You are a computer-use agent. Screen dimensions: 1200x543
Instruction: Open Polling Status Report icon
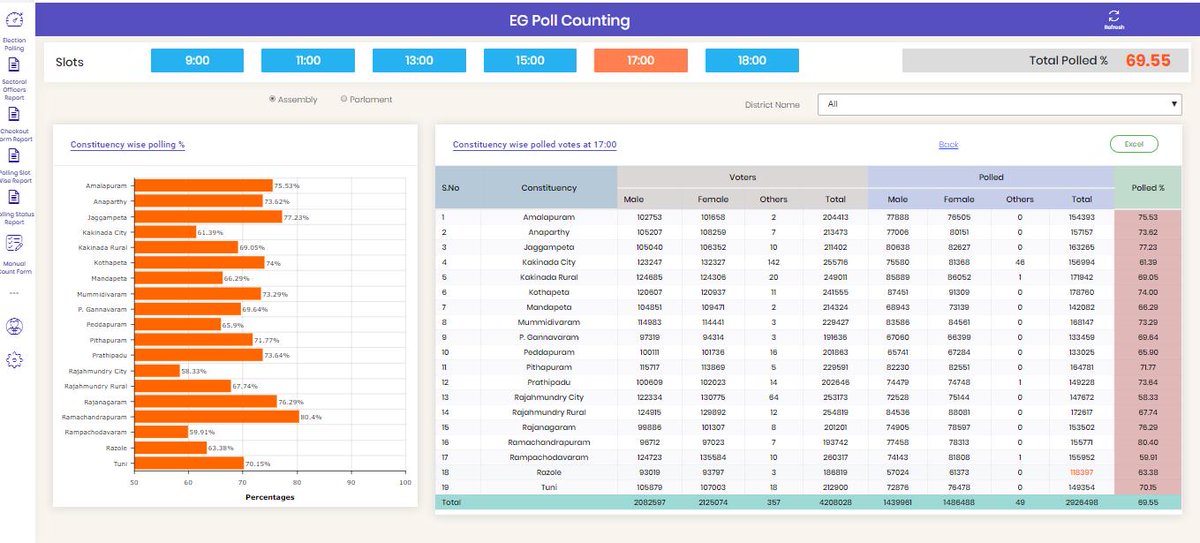click(14, 197)
